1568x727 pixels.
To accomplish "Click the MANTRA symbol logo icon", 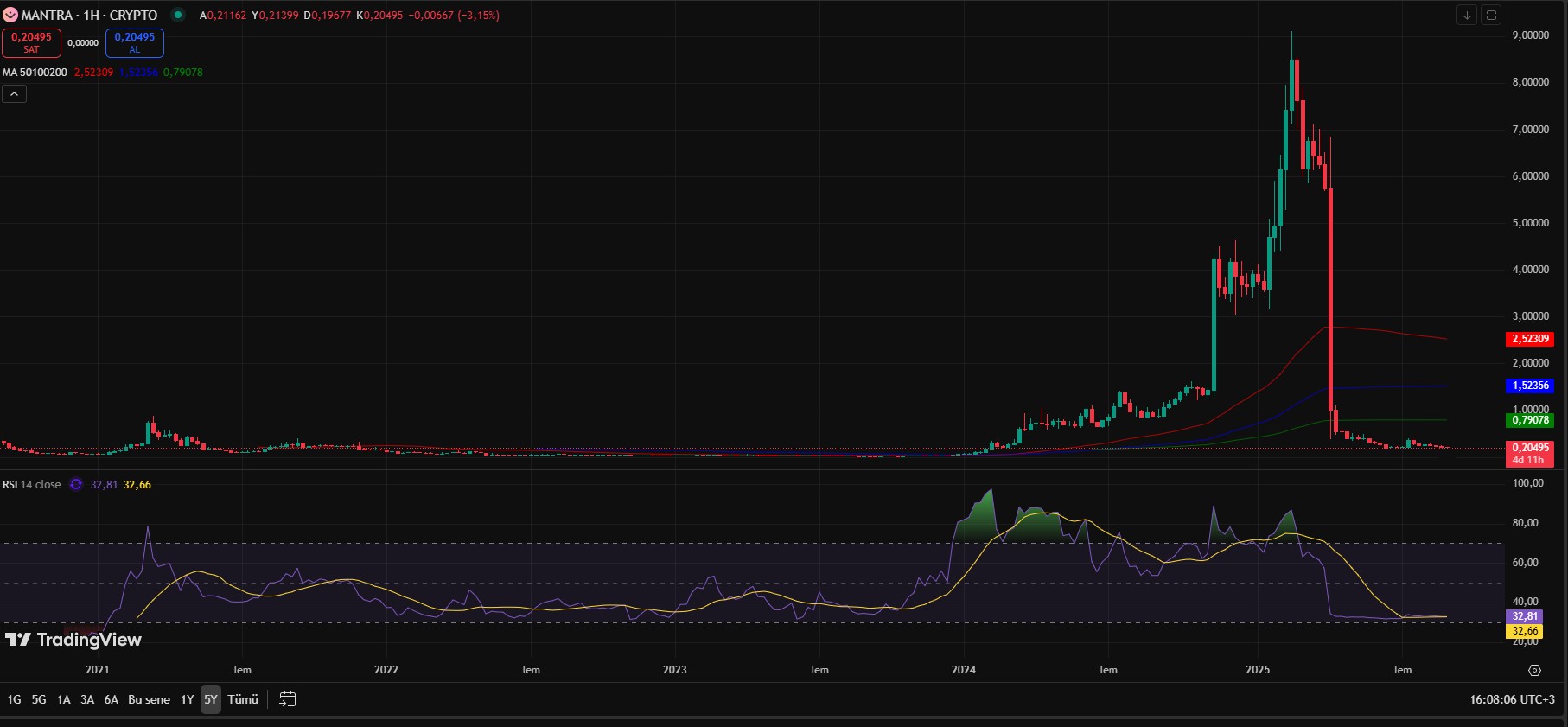I will (x=10, y=15).
